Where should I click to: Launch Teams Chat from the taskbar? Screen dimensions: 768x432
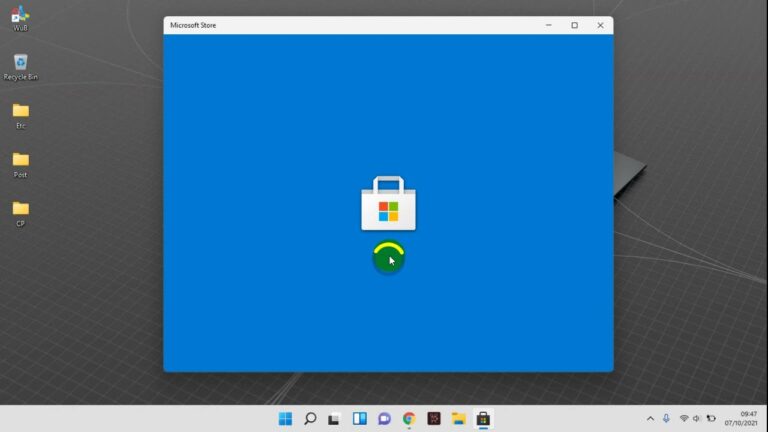384,419
